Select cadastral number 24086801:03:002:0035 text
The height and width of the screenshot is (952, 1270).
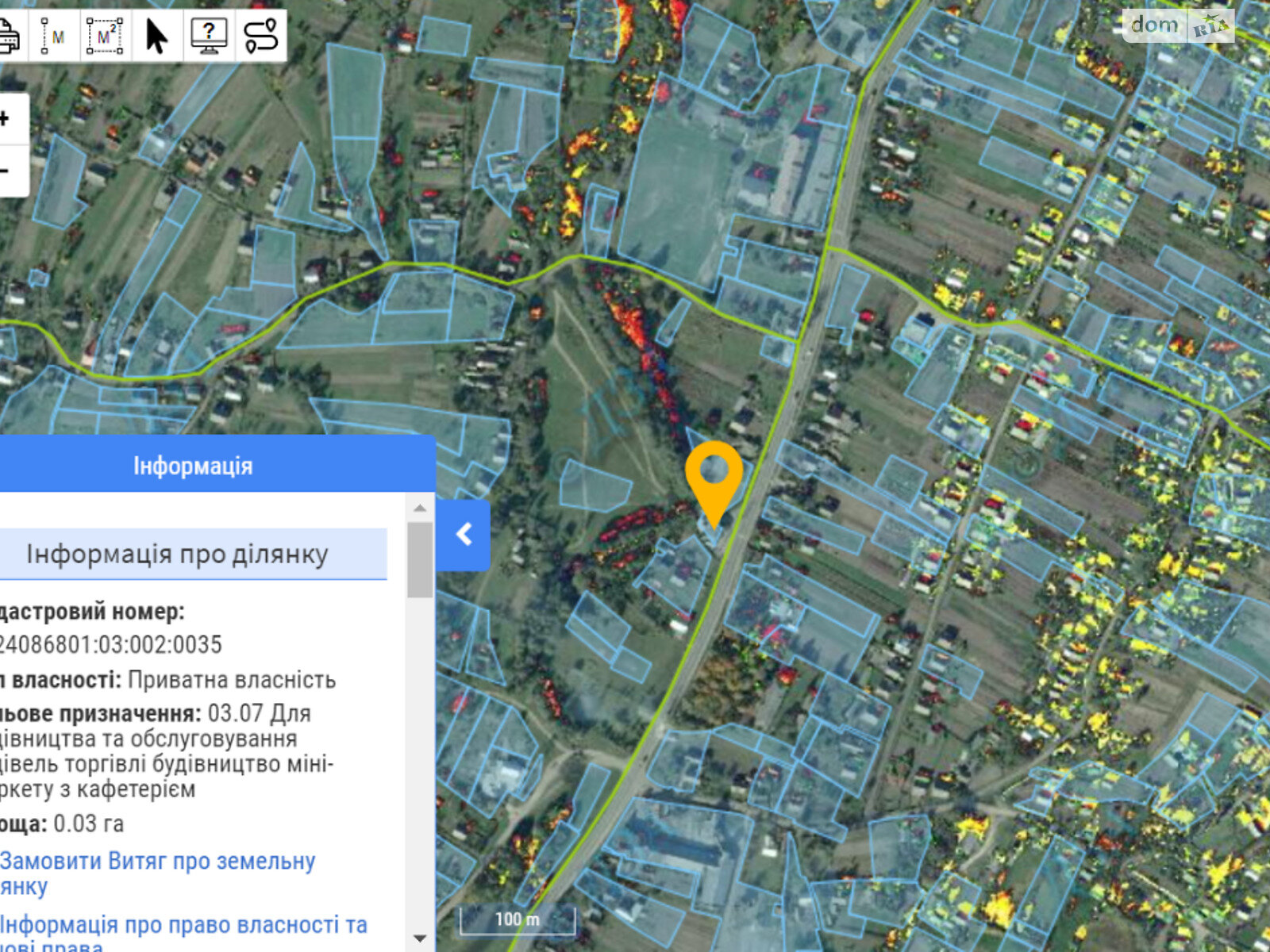coord(110,644)
